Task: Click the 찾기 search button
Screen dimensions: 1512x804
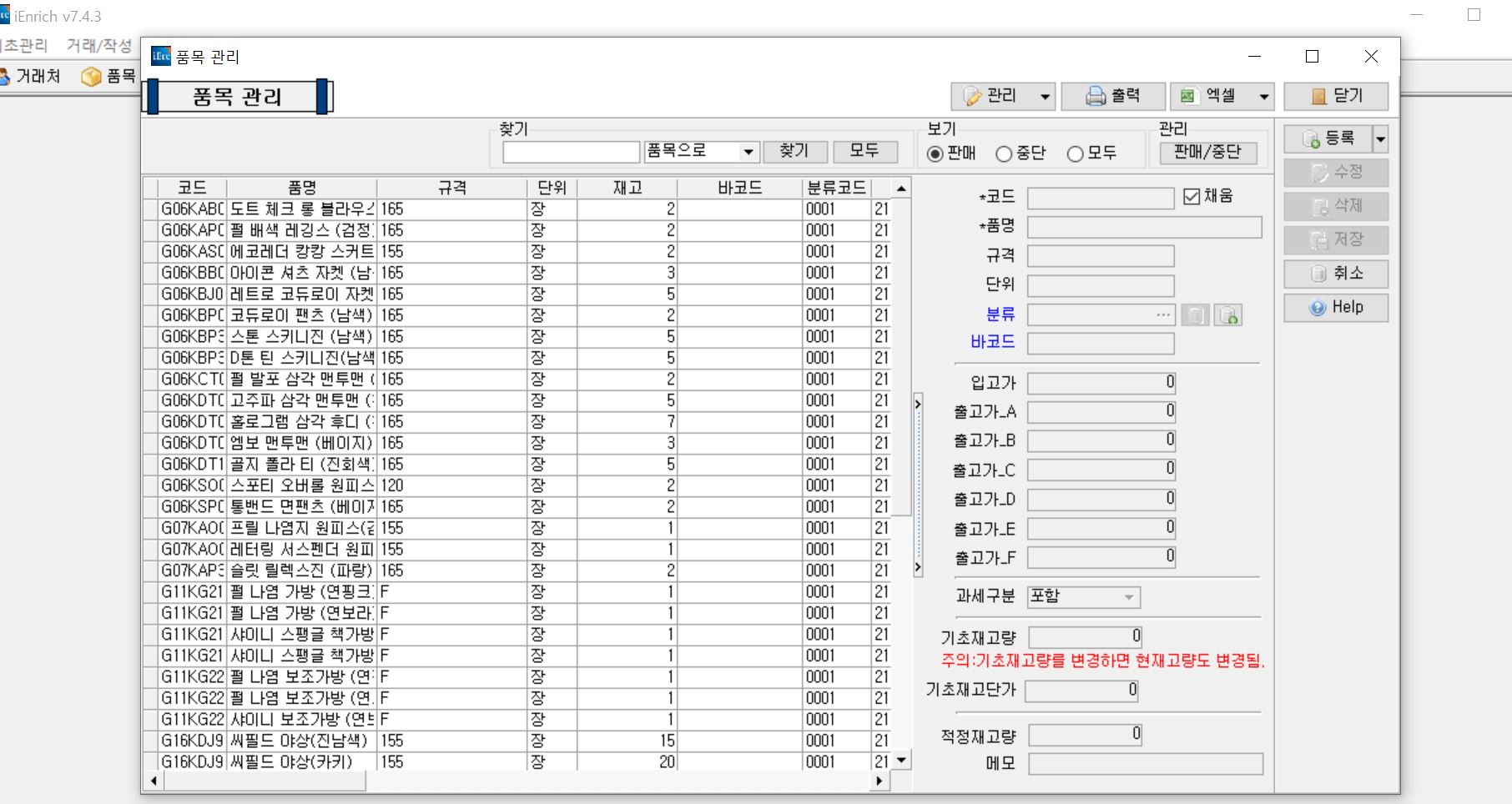Action: coord(794,151)
